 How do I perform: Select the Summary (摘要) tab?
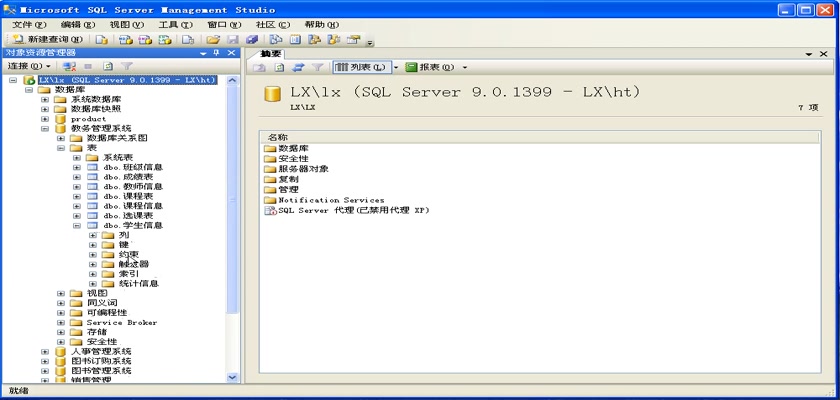pyautogui.click(x=270, y=54)
